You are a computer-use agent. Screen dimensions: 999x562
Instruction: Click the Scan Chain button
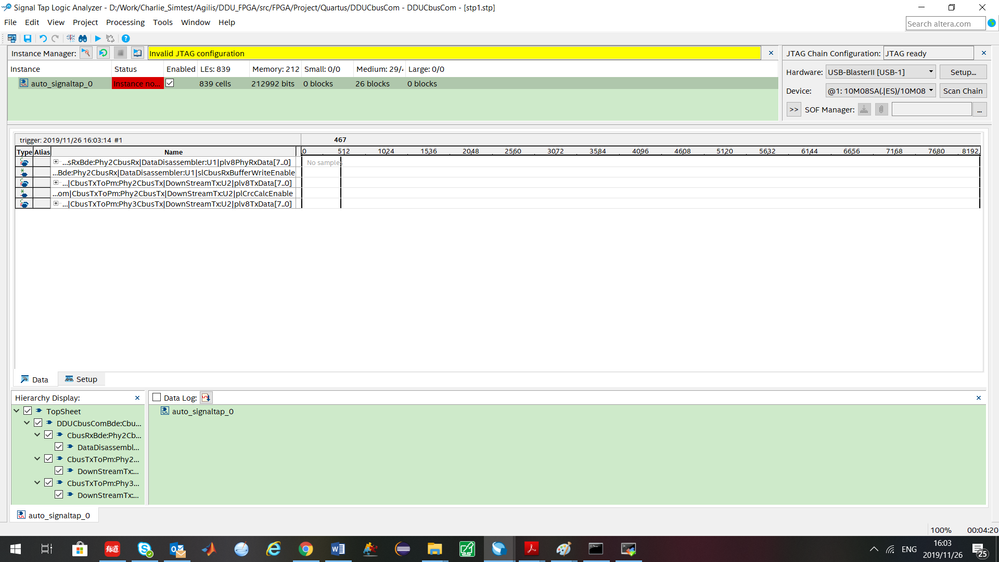coord(963,90)
